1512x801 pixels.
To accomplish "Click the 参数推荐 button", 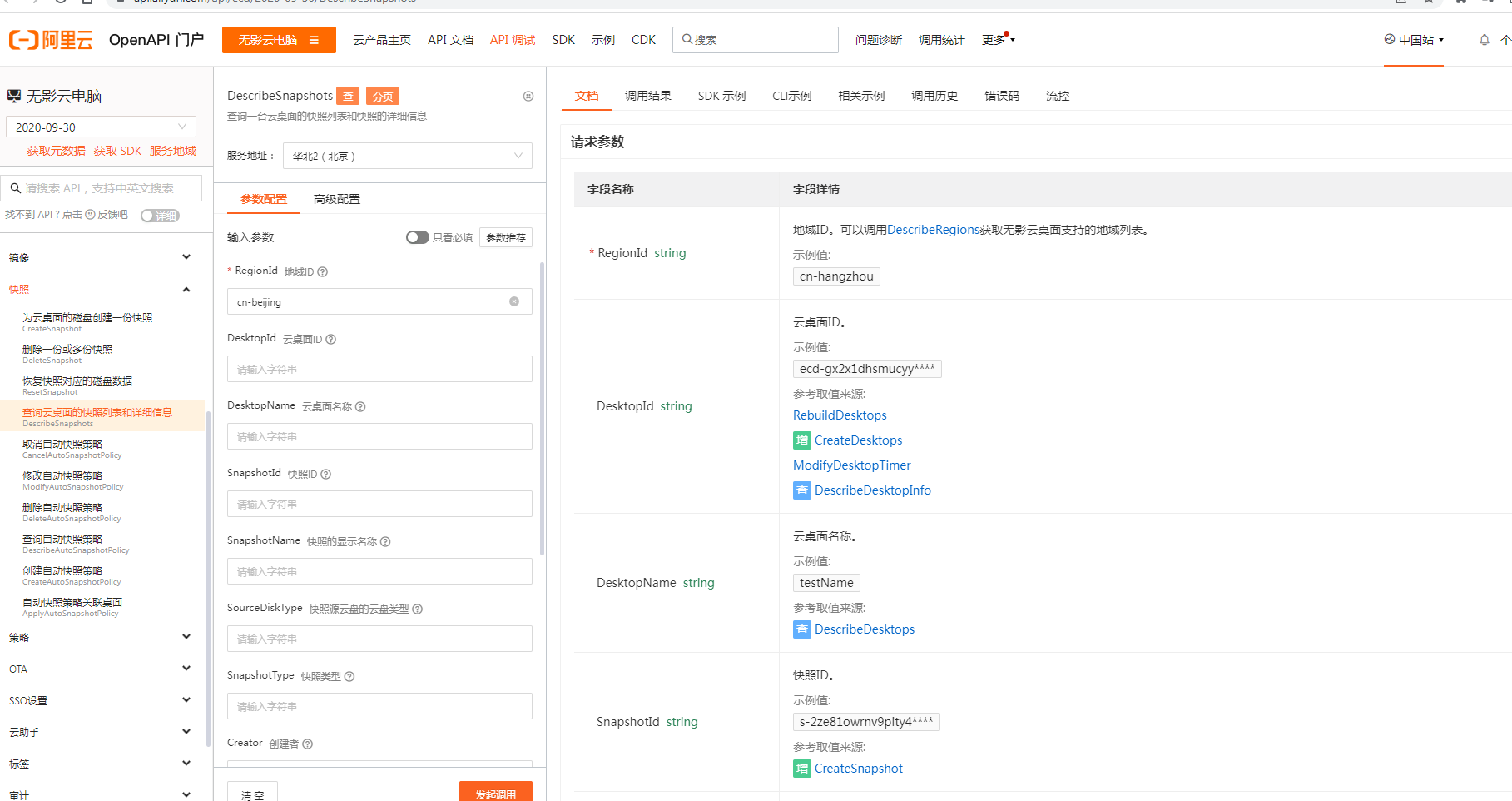I will pyautogui.click(x=506, y=237).
